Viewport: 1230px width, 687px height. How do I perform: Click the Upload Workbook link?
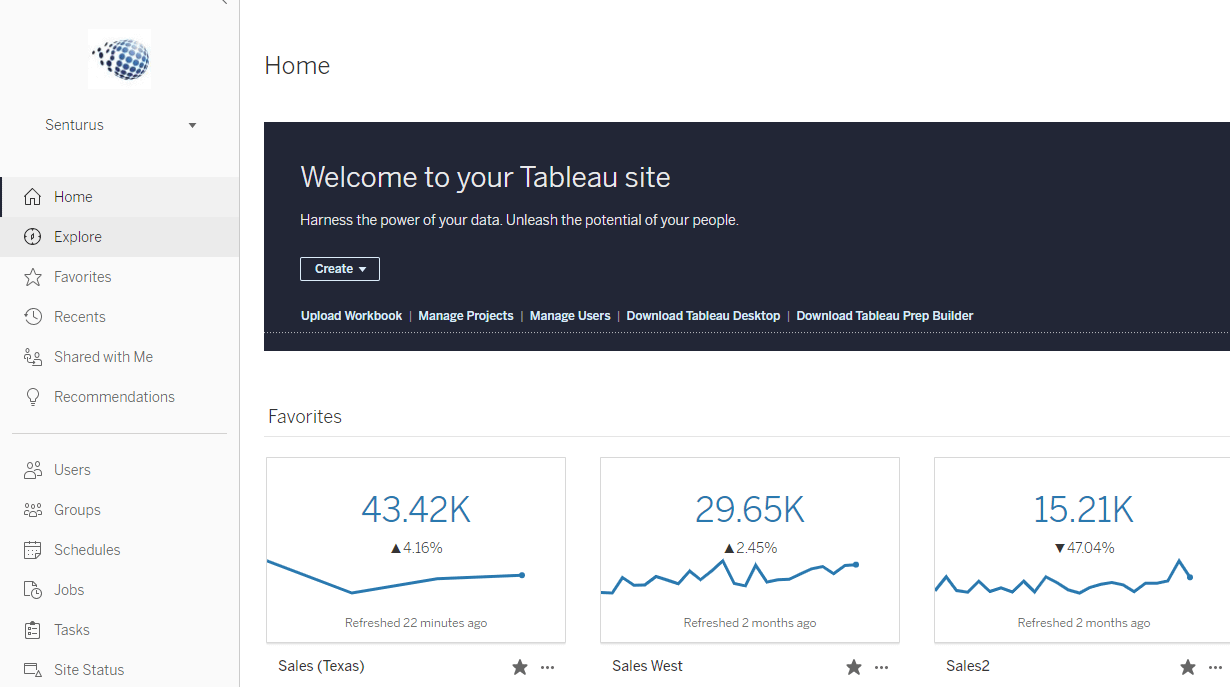click(351, 315)
